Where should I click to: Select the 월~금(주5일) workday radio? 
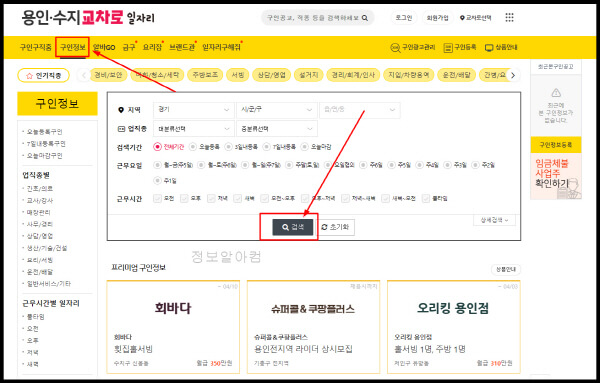(157, 165)
